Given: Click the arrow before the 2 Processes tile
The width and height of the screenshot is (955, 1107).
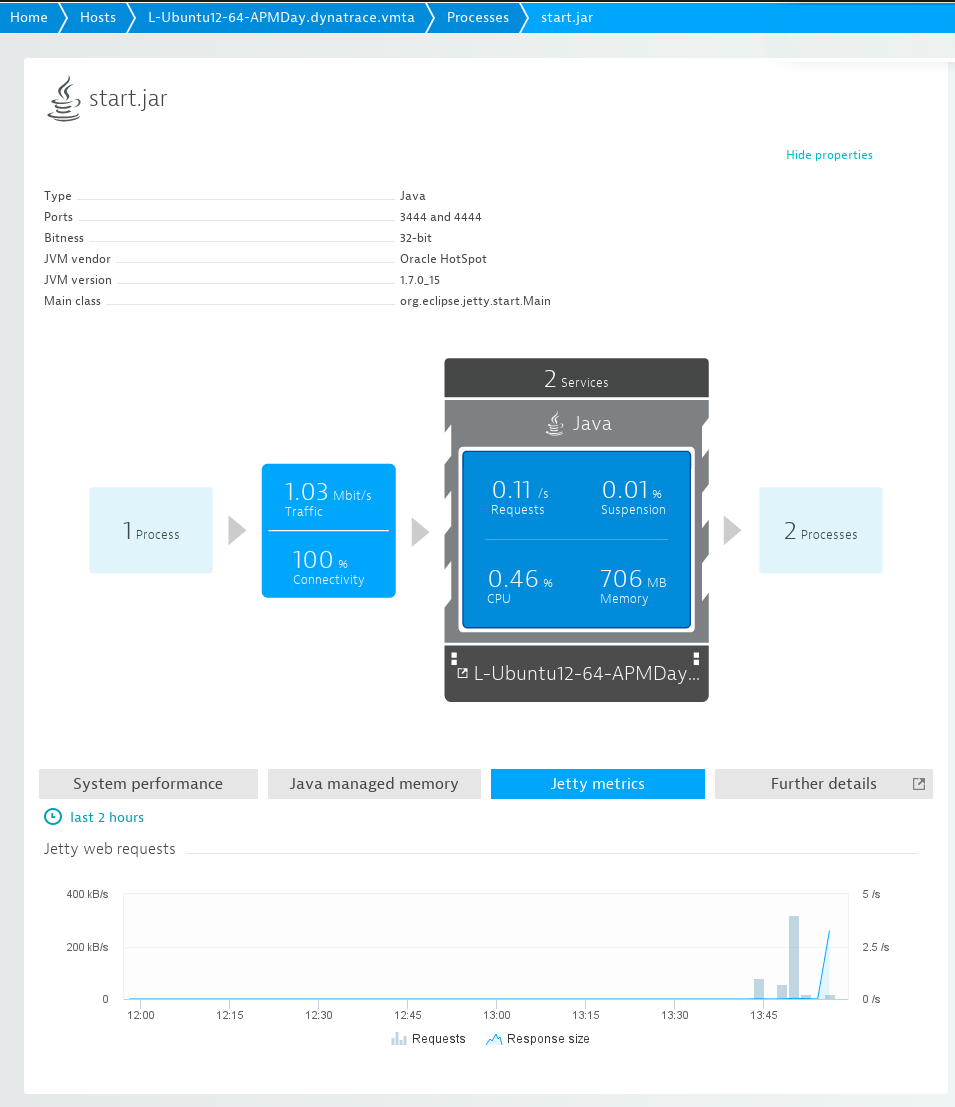Looking at the screenshot, I should (x=733, y=530).
